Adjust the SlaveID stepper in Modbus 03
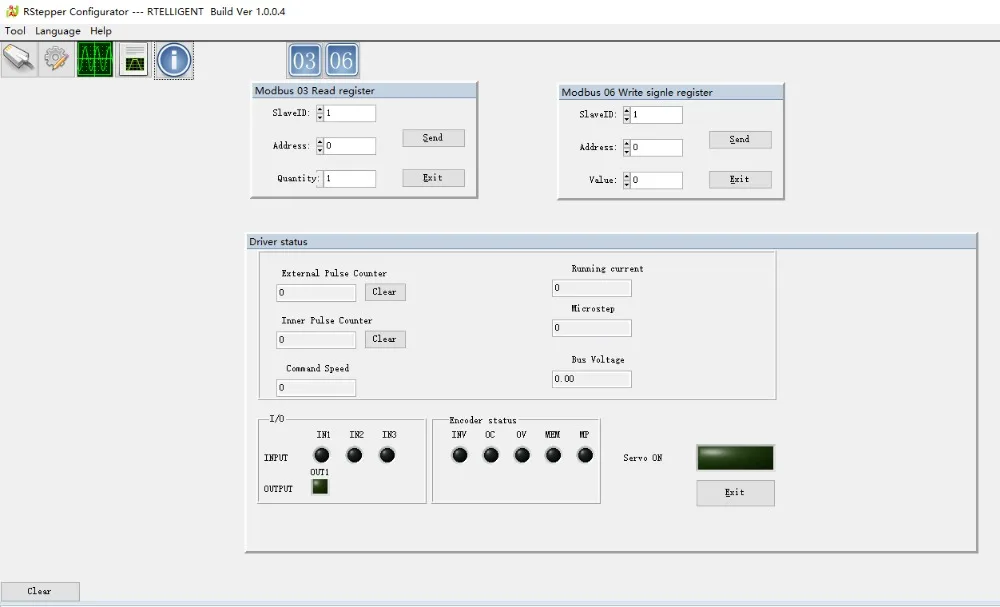Image resolution: width=1000 pixels, height=607 pixels. pyautogui.click(x=320, y=113)
